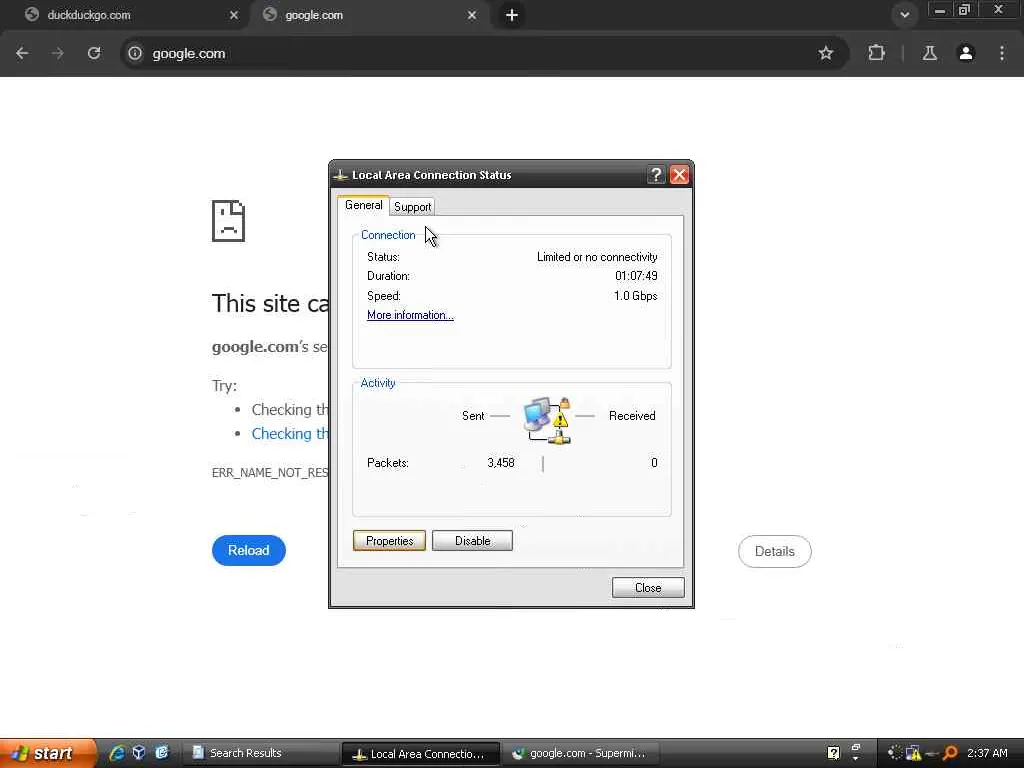Reload the google.com error page

[x=249, y=551]
